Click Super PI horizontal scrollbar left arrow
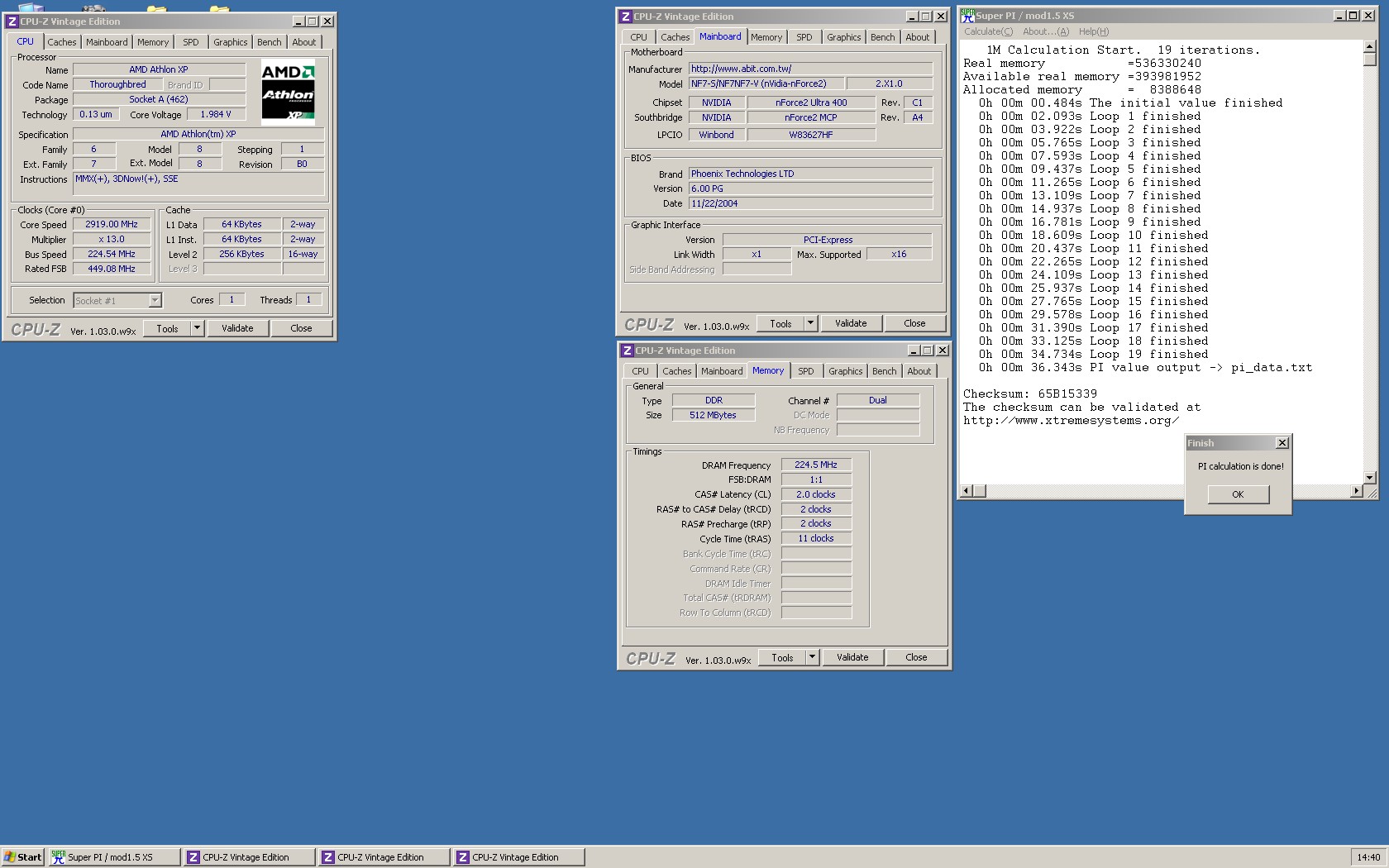 pyautogui.click(x=966, y=491)
